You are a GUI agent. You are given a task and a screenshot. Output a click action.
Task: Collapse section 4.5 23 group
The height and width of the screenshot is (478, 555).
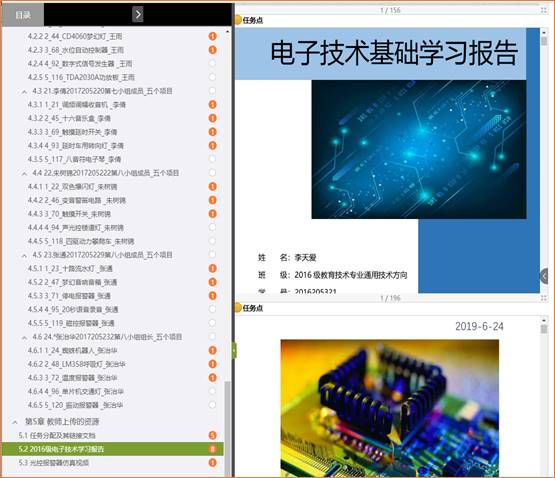coord(24,255)
